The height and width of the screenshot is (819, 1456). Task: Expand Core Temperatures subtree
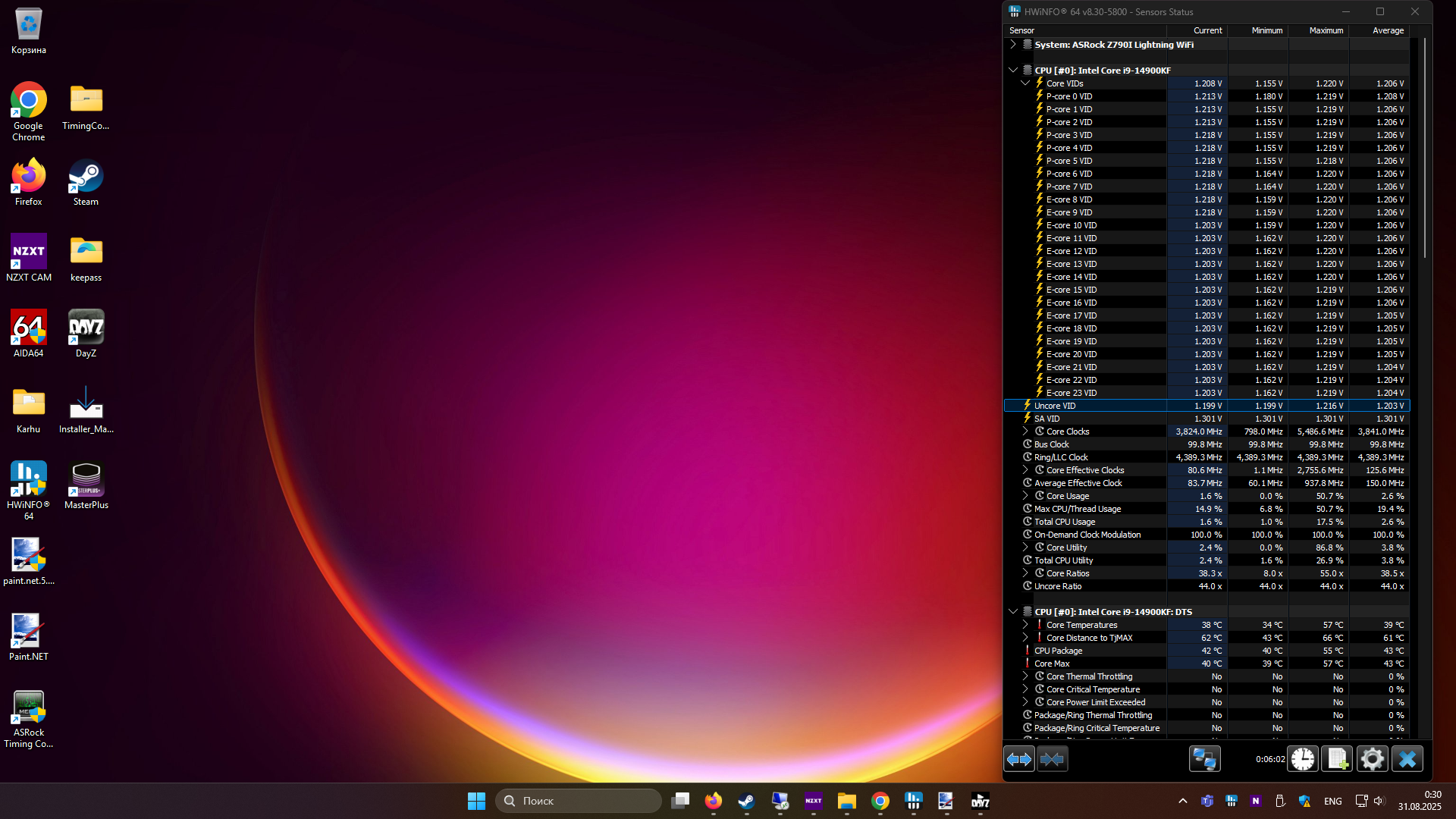pos(1025,625)
